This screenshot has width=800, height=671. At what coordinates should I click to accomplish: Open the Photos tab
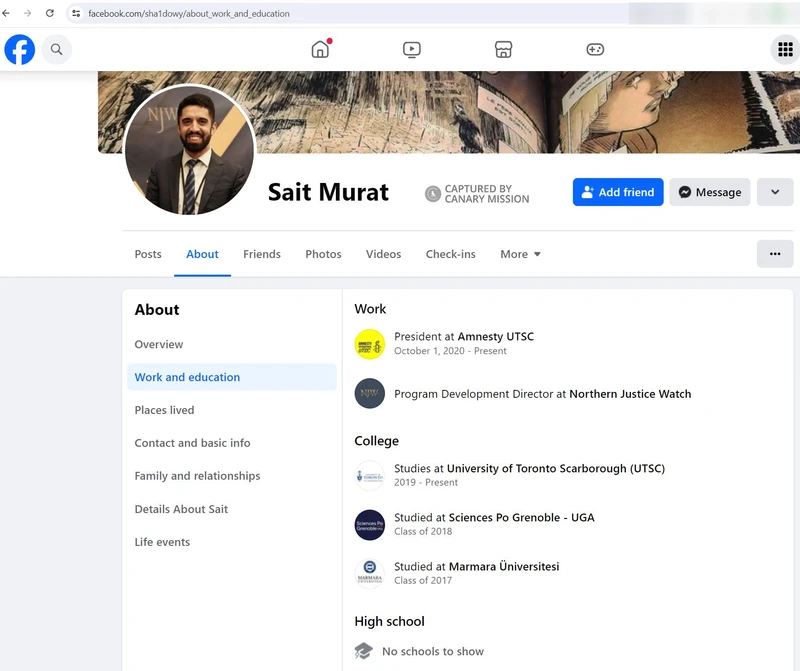(x=323, y=254)
